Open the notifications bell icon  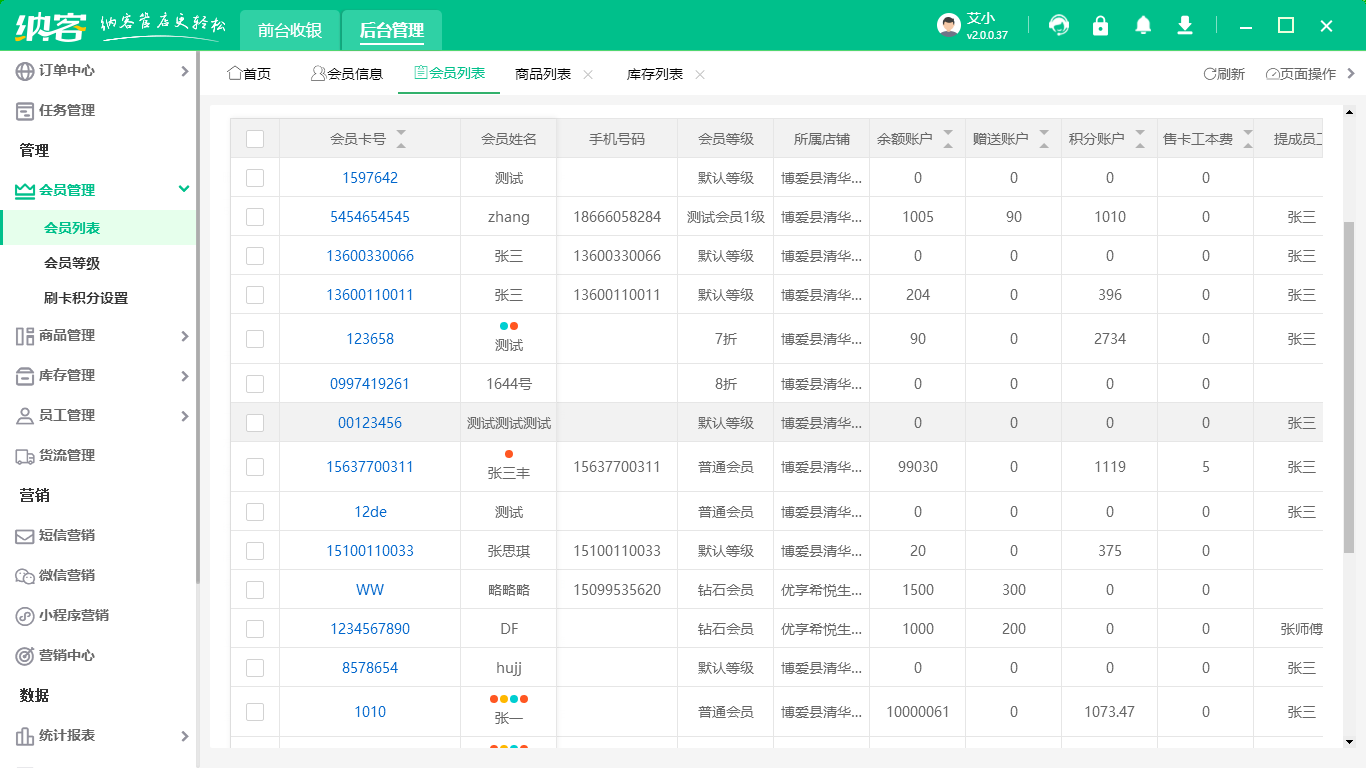(x=1142, y=24)
